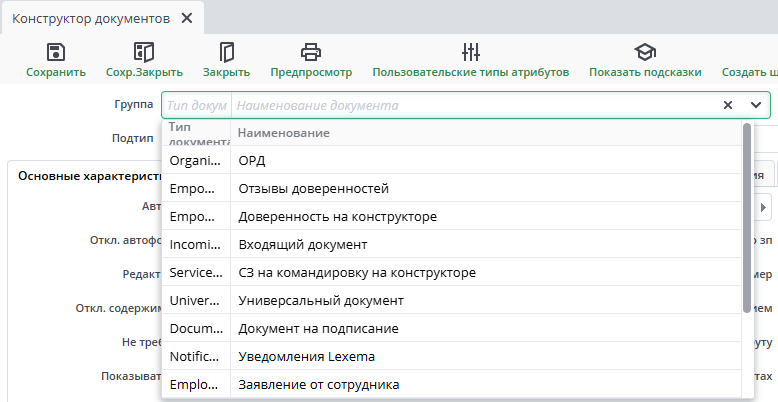Pick Отзывы доверенностей from the list

coord(313,188)
